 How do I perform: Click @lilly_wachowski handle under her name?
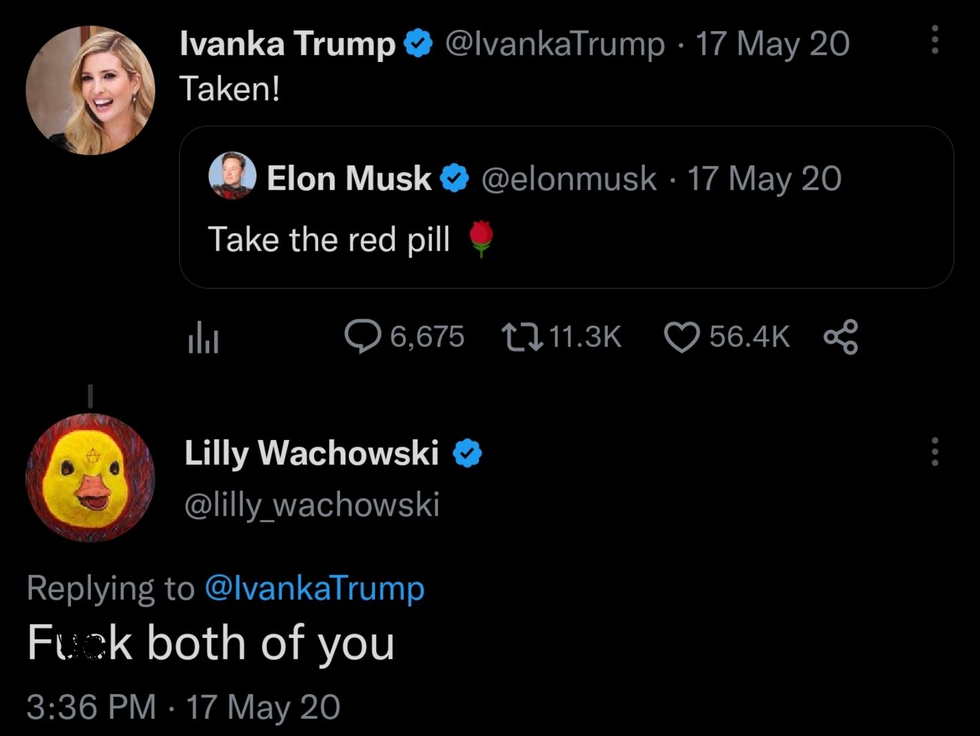click(x=311, y=504)
